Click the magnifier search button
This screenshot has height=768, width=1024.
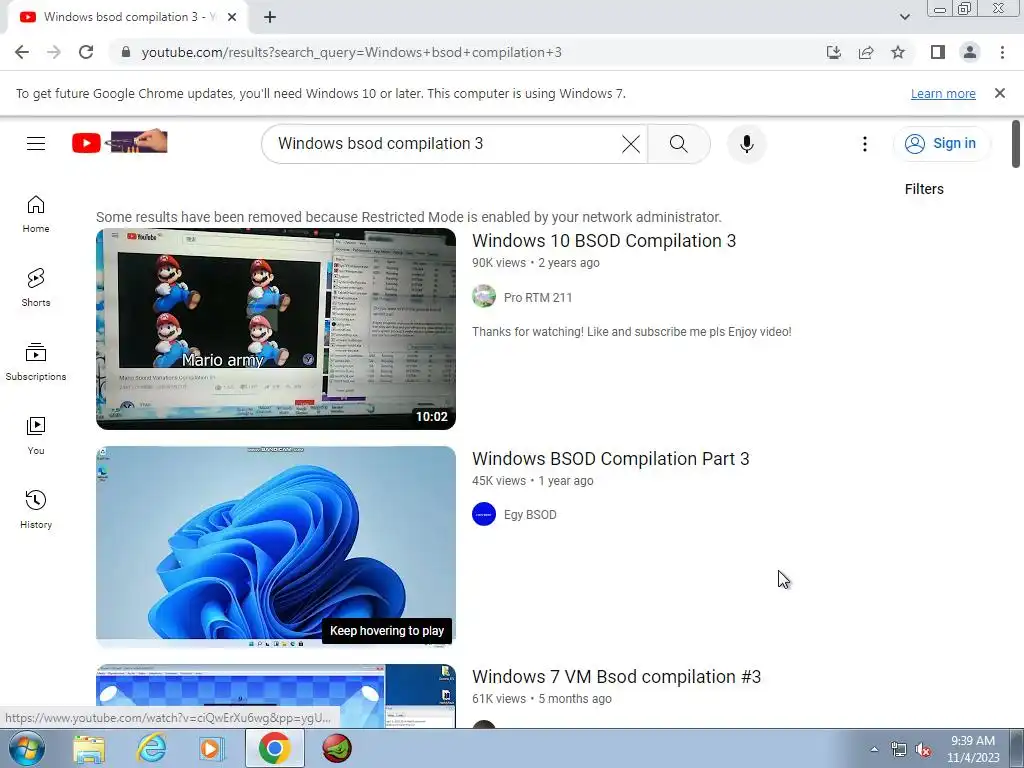coord(679,144)
